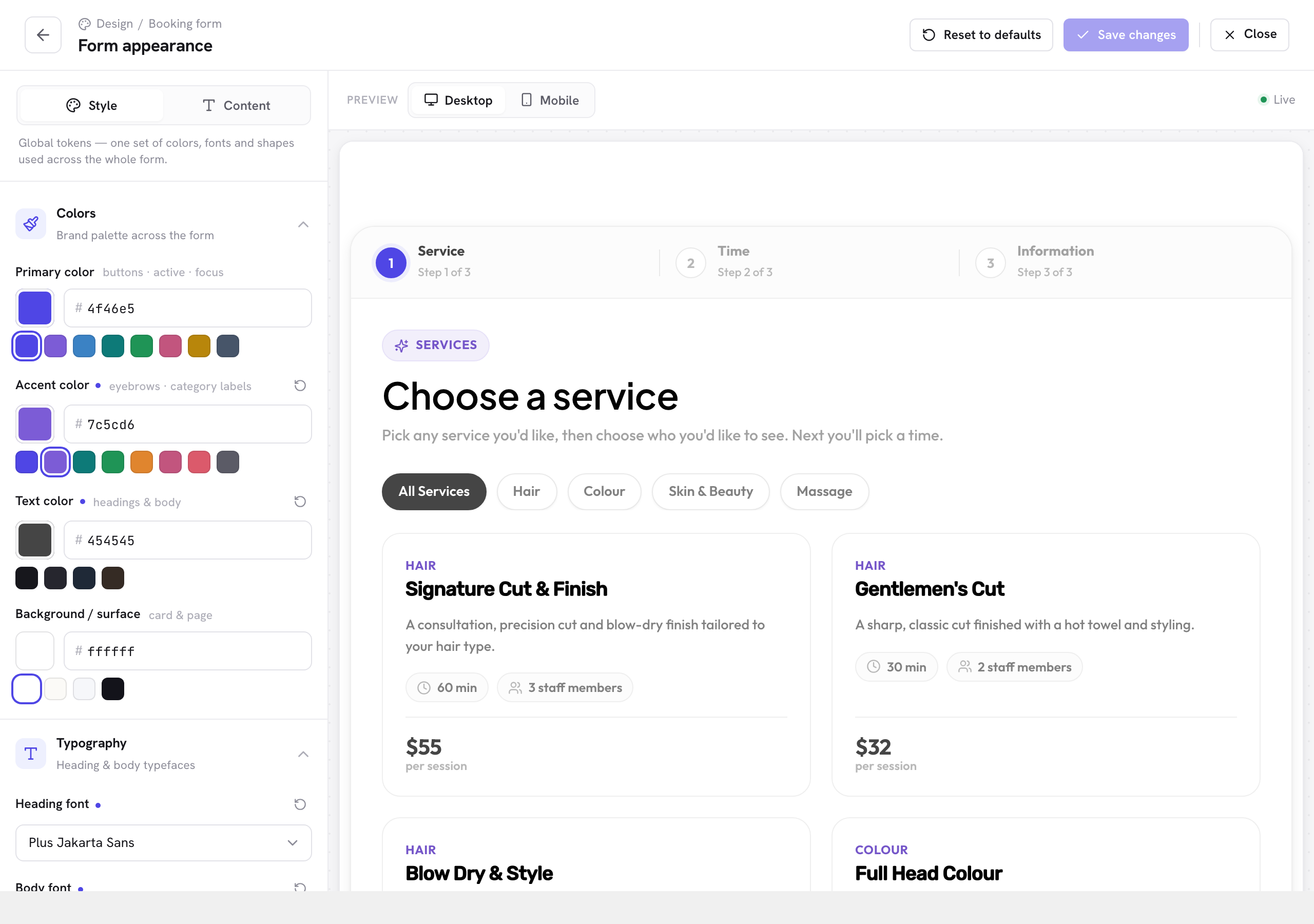Select the Blow Dry & Style card
Viewport: 1314px width, 924px height.
pyautogui.click(x=596, y=854)
